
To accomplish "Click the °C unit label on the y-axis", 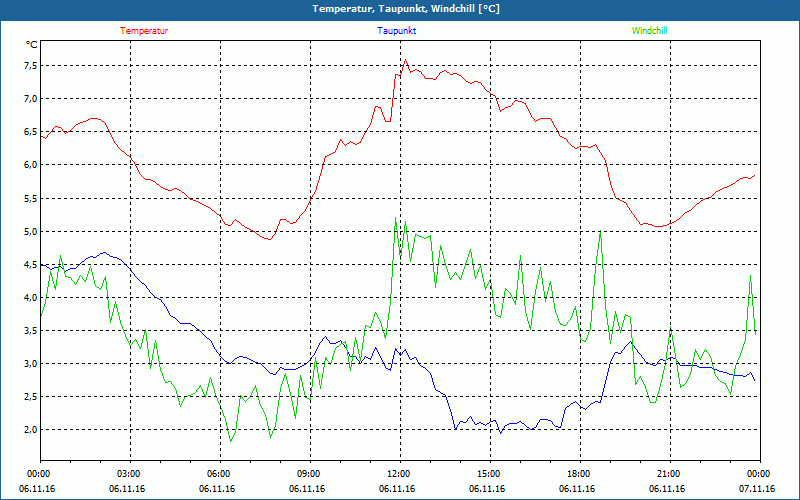I will [x=32, y=45].
